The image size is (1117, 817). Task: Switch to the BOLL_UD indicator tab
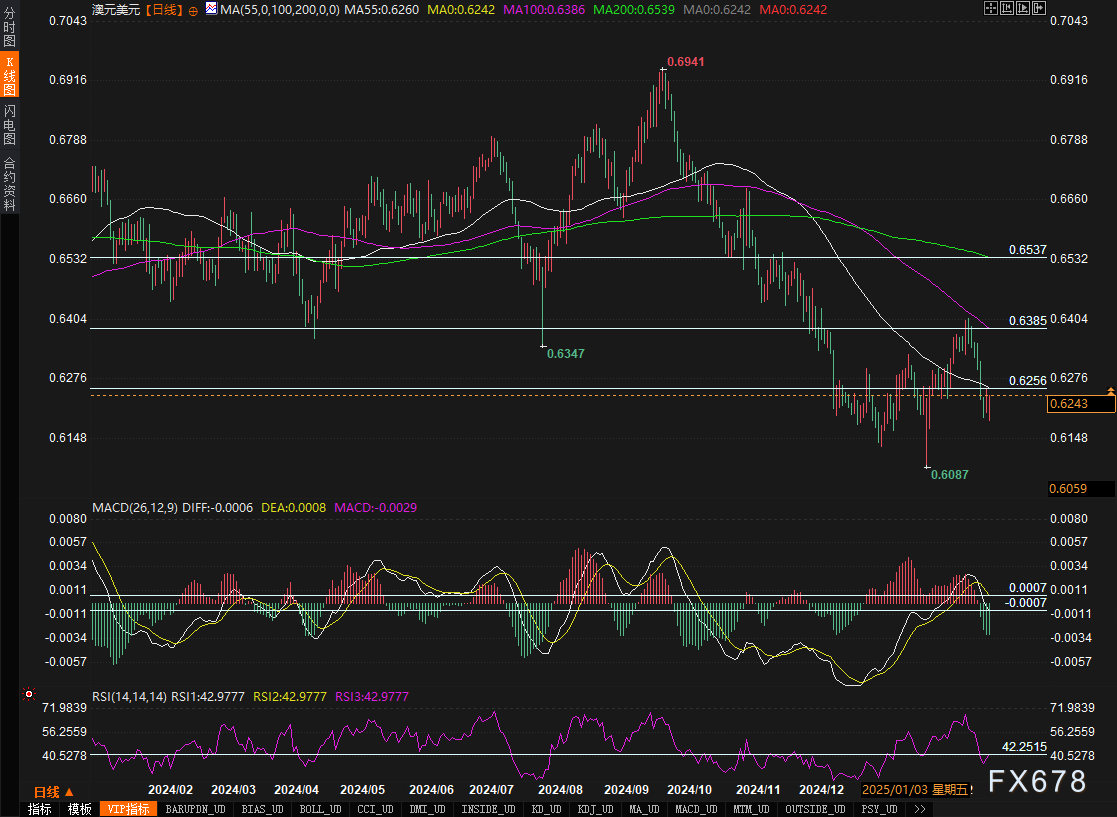[320, 809]
